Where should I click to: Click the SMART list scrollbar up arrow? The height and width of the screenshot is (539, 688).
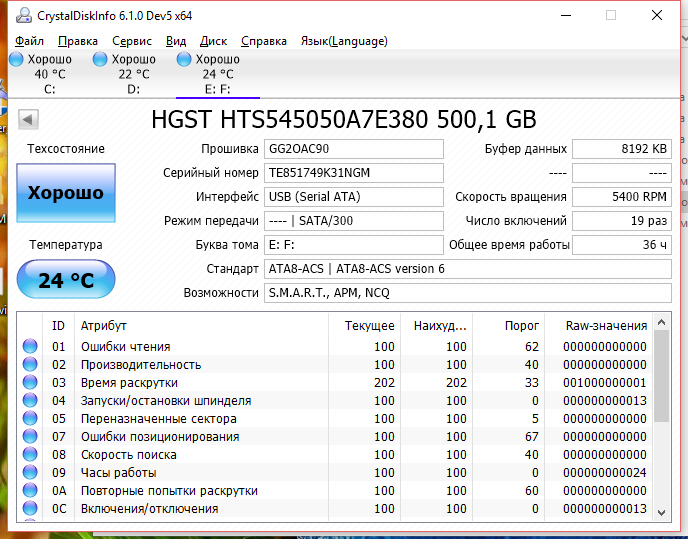pyautogui.click(x=662, y=323)
